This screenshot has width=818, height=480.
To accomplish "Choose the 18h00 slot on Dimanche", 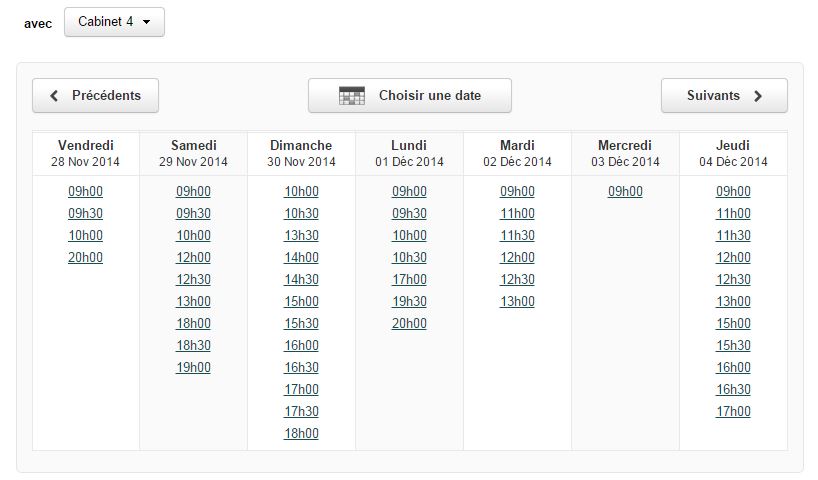I will (302, 433).
